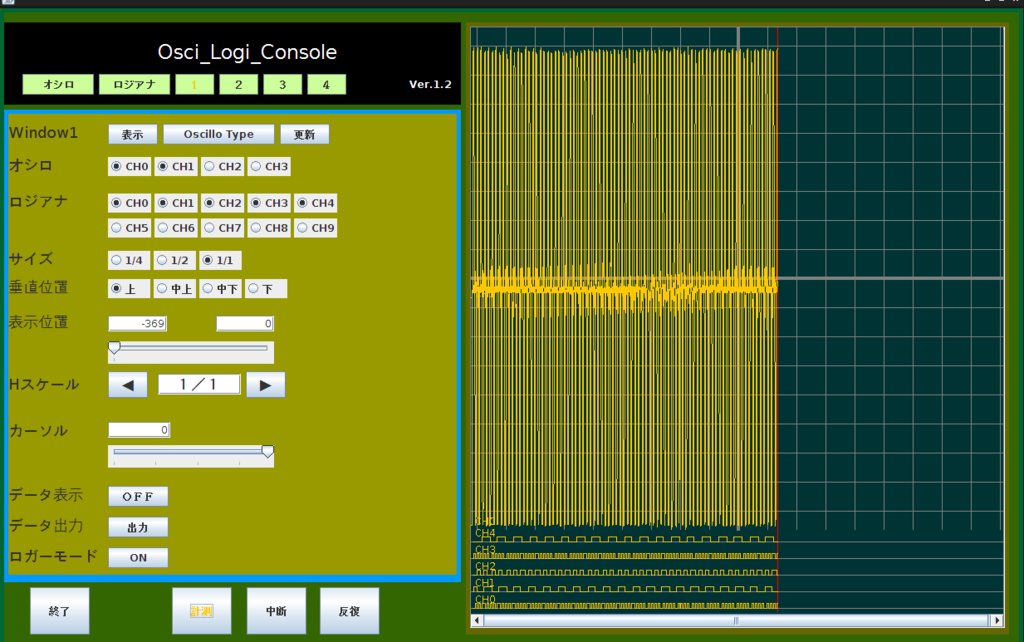Select Oscillo CH0 radio button

tap(129, 167)
